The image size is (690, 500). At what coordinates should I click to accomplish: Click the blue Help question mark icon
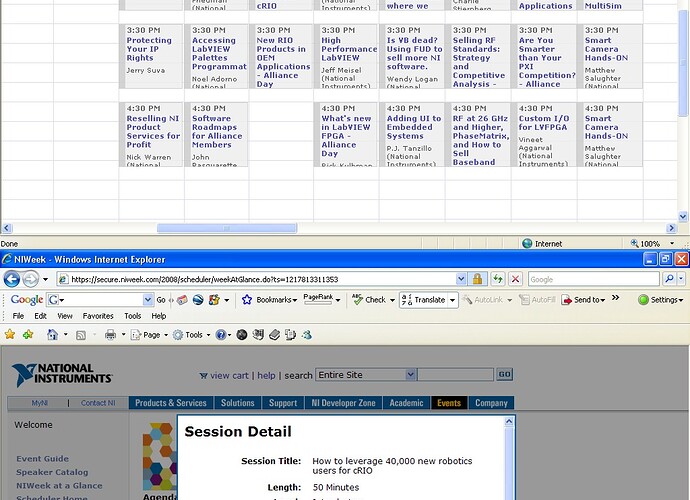[x=220, y=335]
